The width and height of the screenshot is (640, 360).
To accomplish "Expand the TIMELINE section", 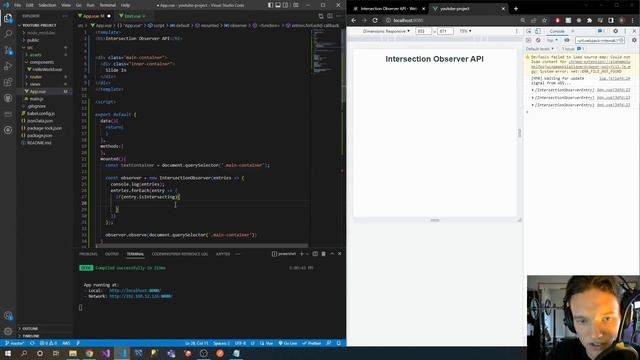I will coord(31,336).
